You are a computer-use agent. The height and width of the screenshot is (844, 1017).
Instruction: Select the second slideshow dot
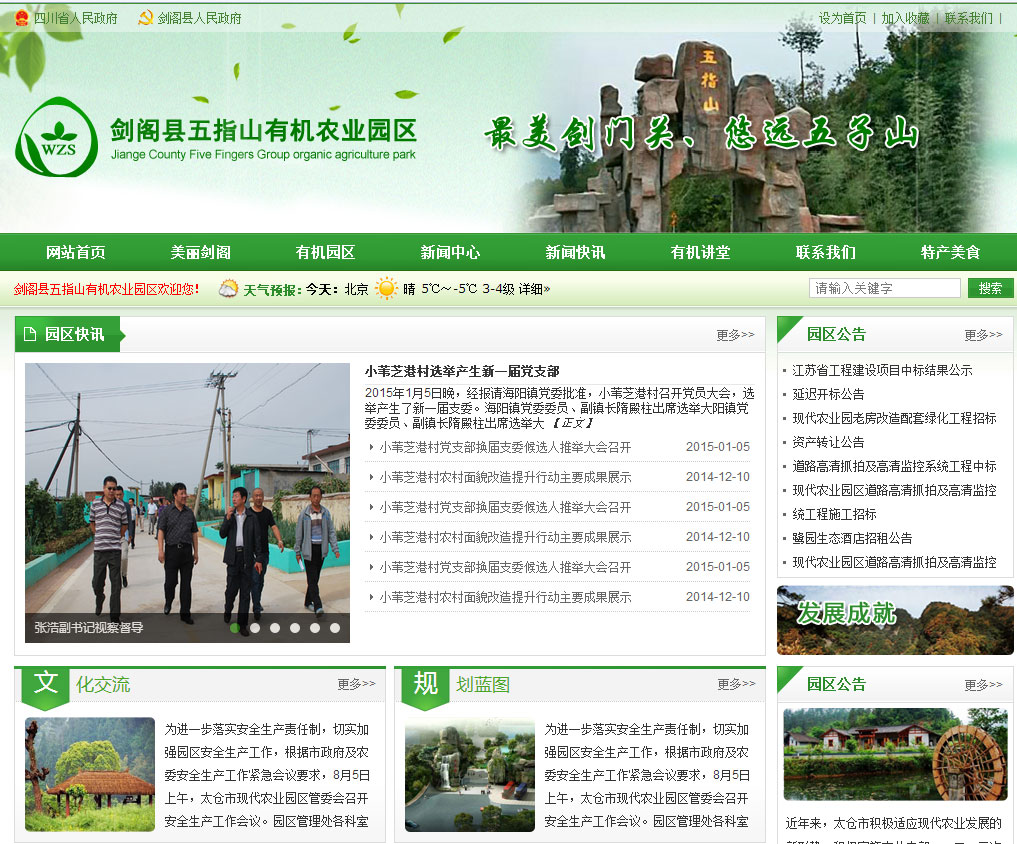tap(256, 628)
